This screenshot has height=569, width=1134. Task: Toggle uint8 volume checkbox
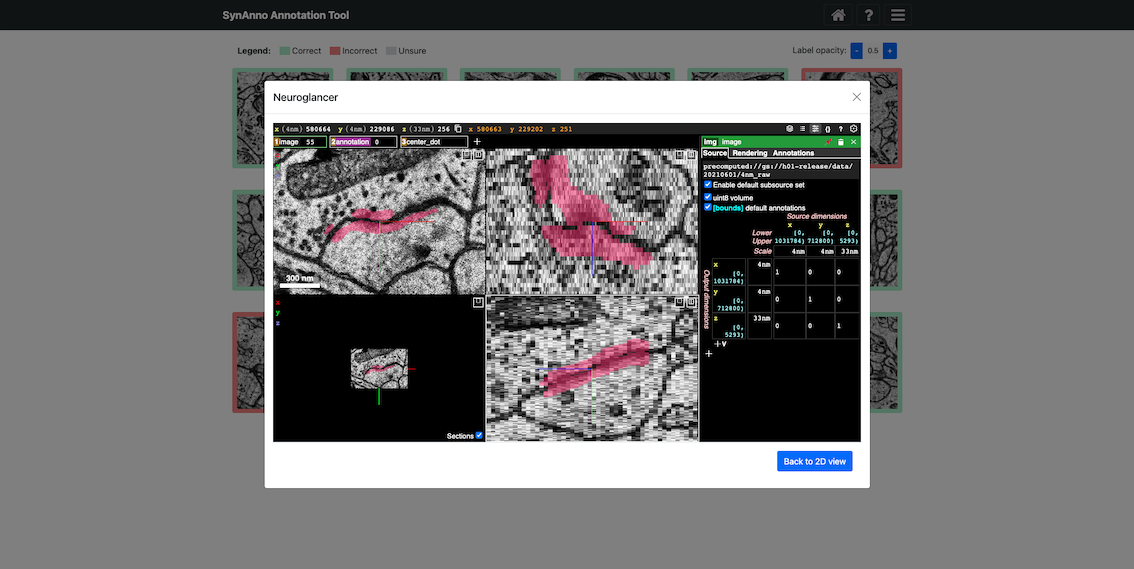708,197
